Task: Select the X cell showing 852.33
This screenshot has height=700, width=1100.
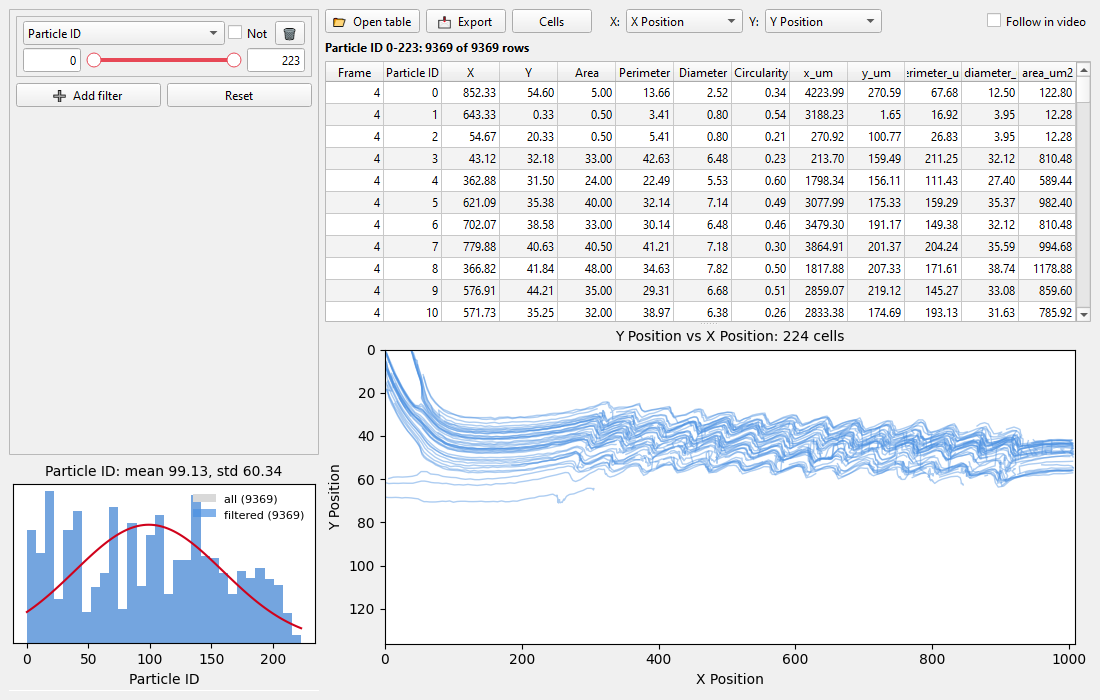Action: point(471,93)
